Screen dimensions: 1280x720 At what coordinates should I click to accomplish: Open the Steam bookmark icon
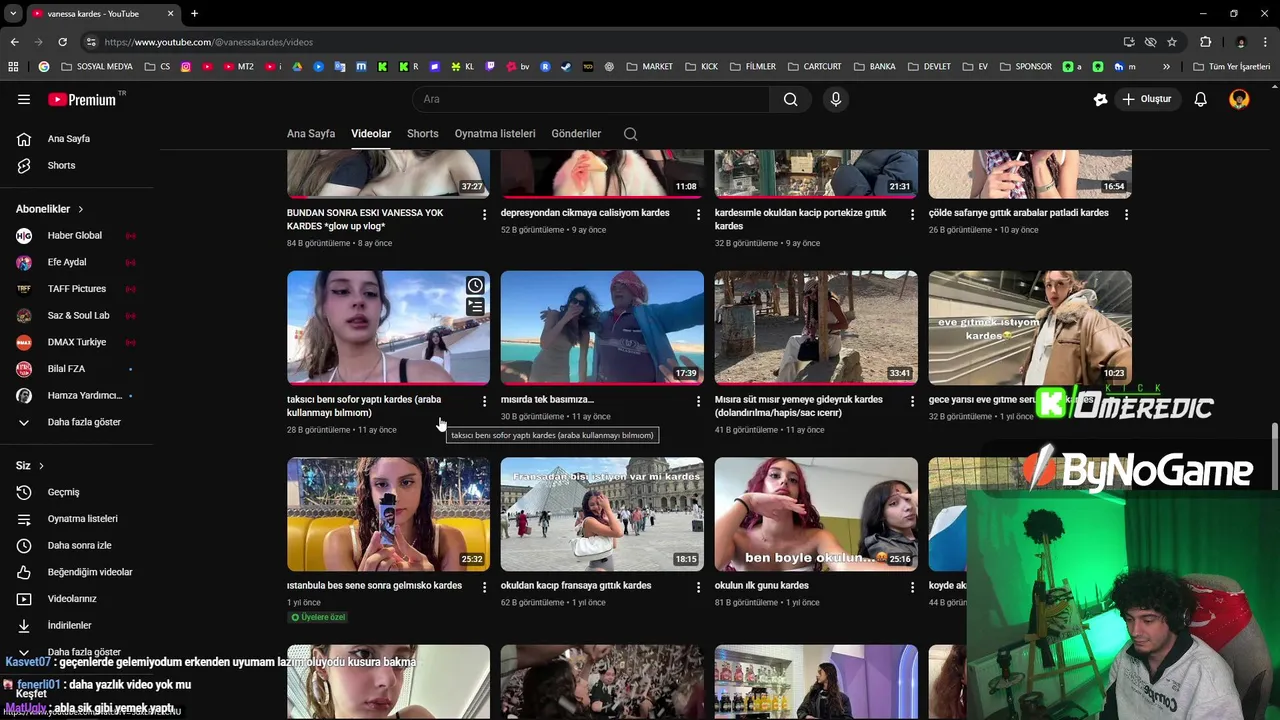click(x=565, y=67)
